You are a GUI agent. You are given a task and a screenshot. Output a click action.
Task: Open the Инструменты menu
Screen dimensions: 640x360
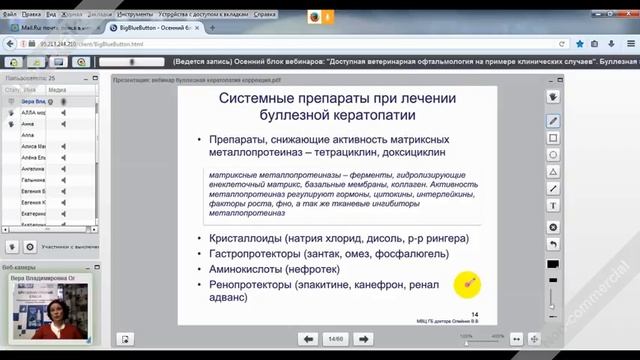(135, 14)
